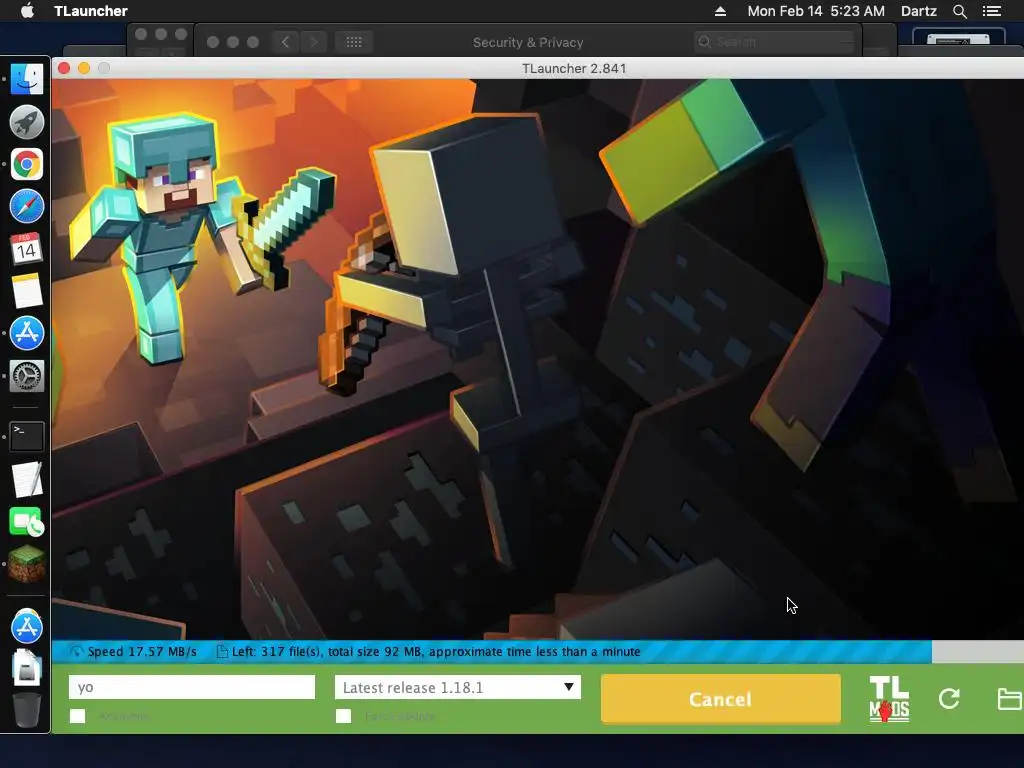
Task: Open Calendar showing 14 in Dock
Action: (x=27, y=249)
